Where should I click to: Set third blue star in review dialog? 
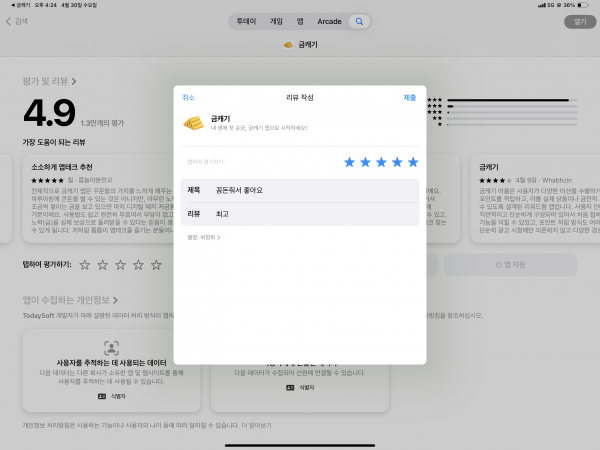tap(381, 162)
